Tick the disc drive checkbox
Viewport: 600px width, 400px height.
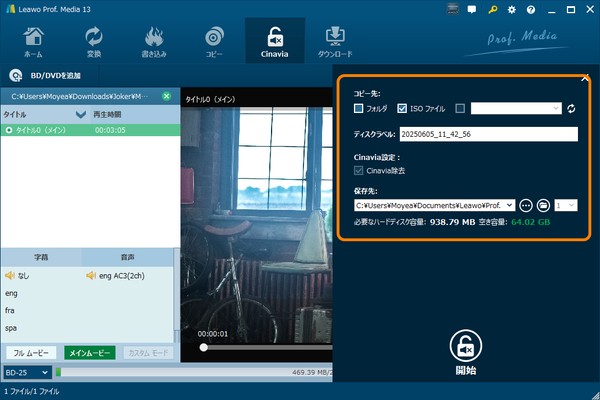[x=460, y=109]
